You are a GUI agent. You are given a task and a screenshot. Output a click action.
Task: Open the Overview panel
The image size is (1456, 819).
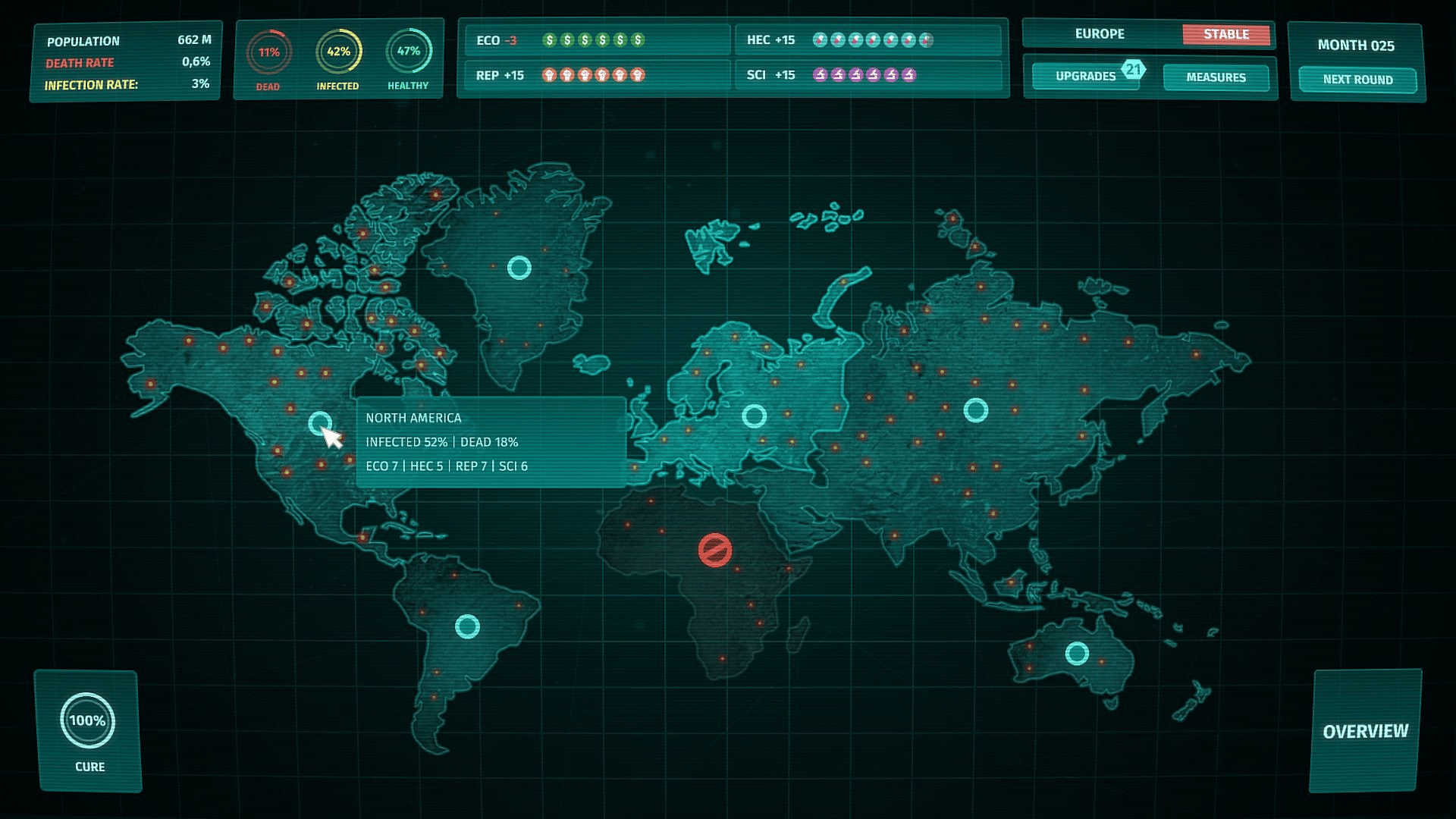click(1365, 731)
